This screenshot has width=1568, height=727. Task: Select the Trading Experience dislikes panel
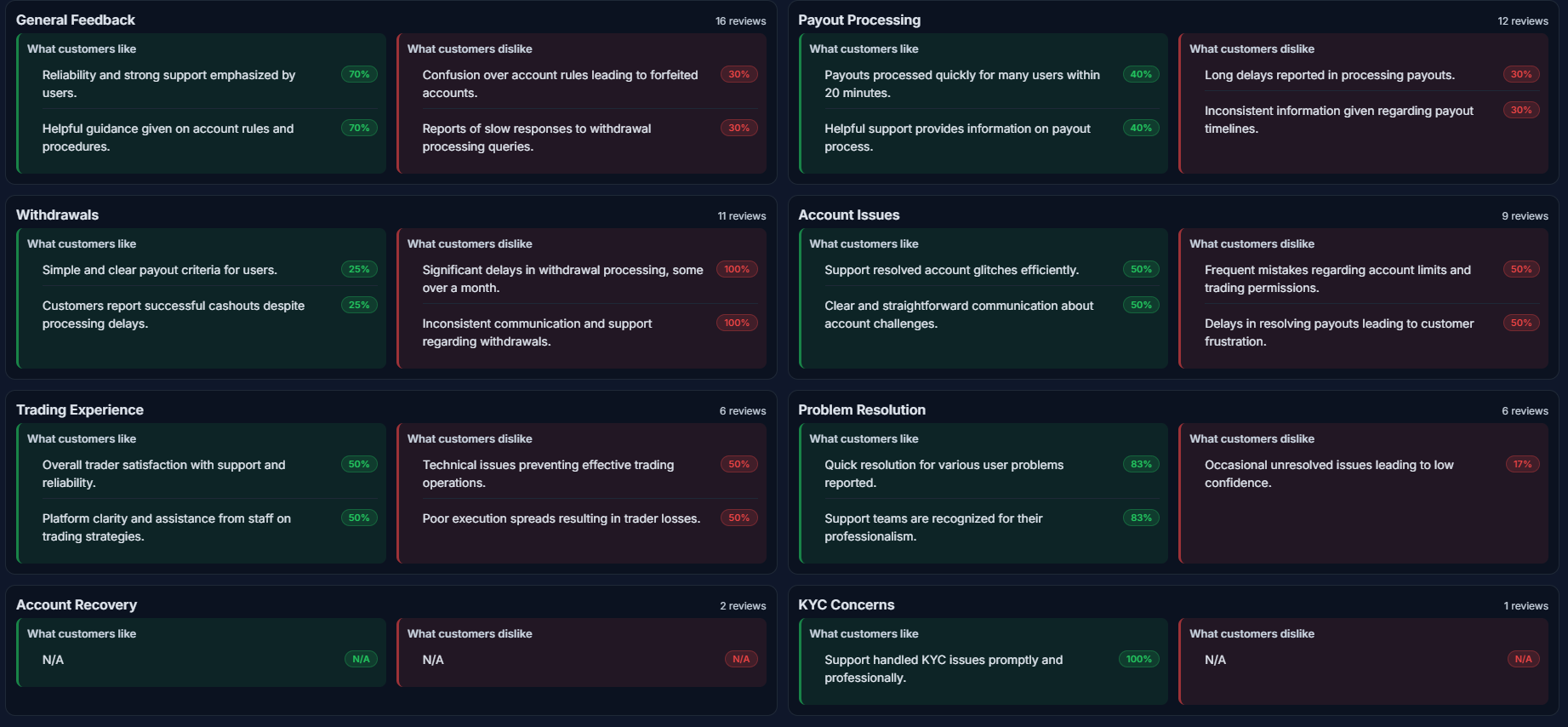click(x=581, y=494)
